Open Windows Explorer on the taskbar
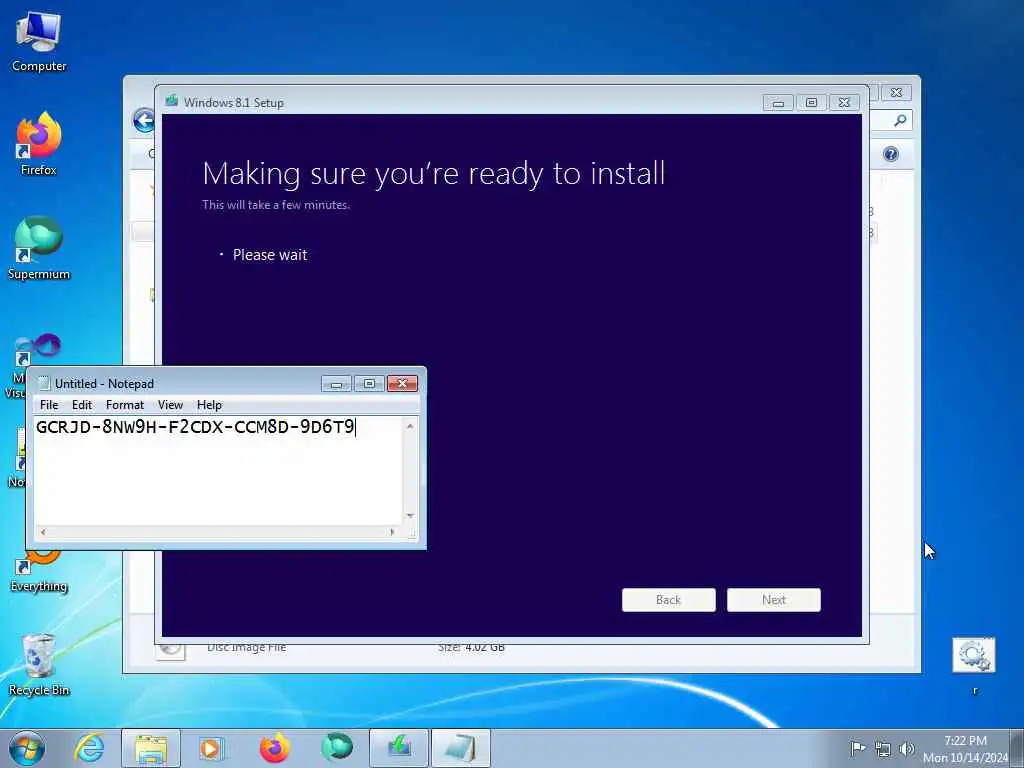This screenshot has height=768, width=1024. 151,748
